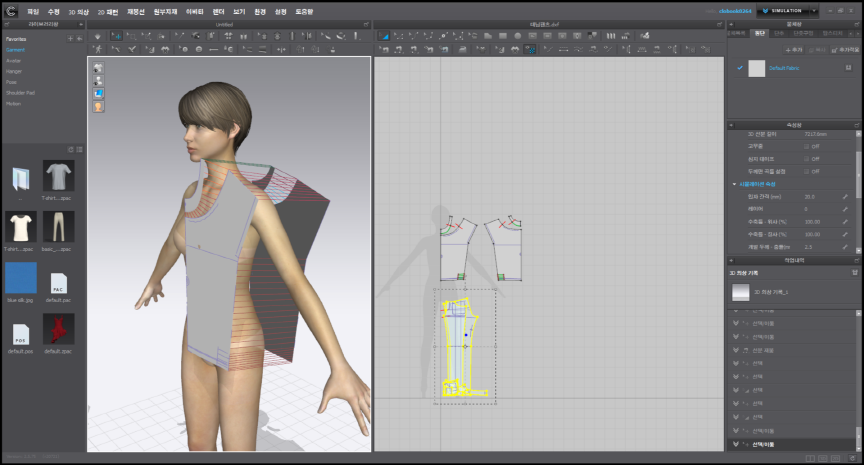Click the Default Fabric gray swatch
Screen dimensions: 864x465
(757, 68)
